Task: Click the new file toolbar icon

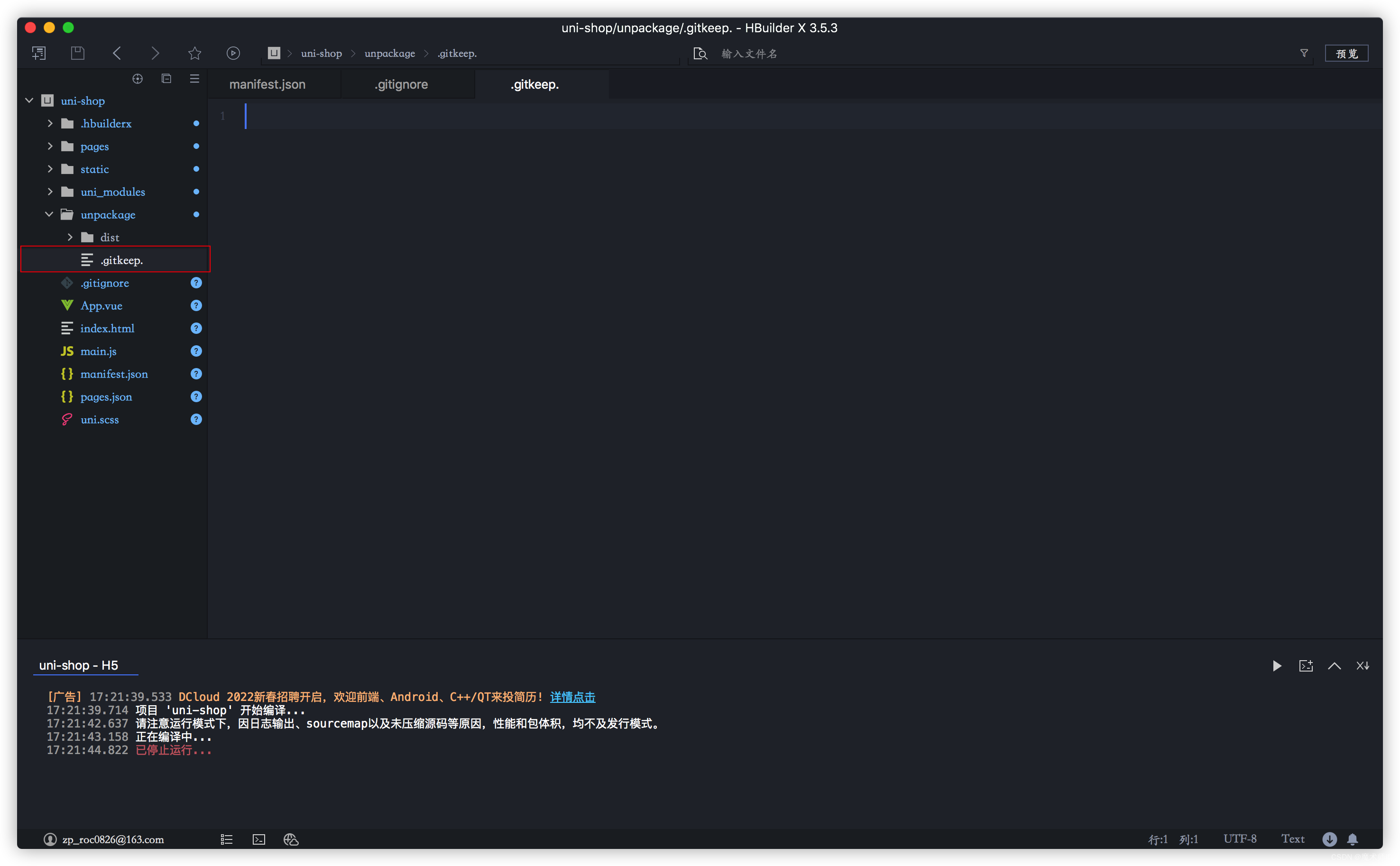Action: click(39, 53)
